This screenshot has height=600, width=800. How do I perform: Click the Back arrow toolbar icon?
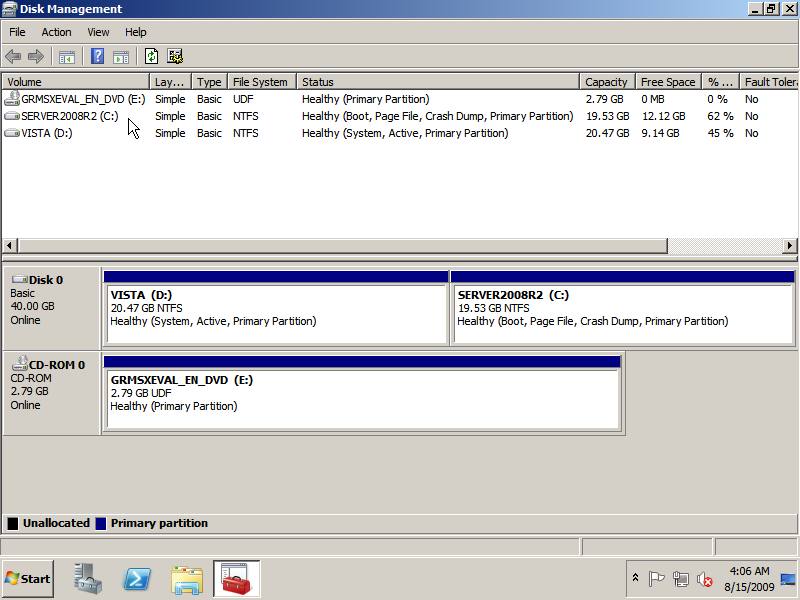13,56
